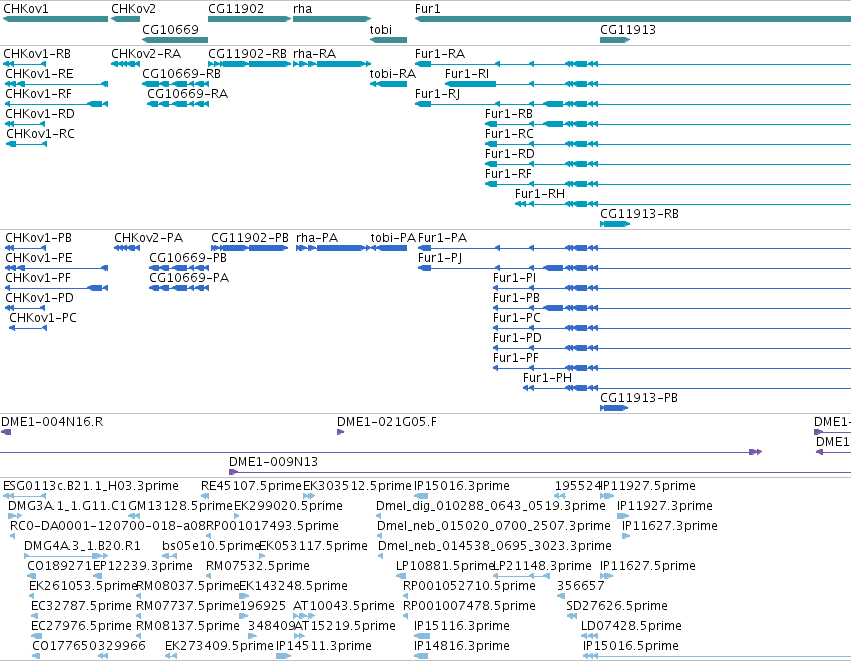Click the rha gene label in top track
Image resolution: width=851 pixels, height=661 pixels.
pyautogui.click(x=302, y=9)
